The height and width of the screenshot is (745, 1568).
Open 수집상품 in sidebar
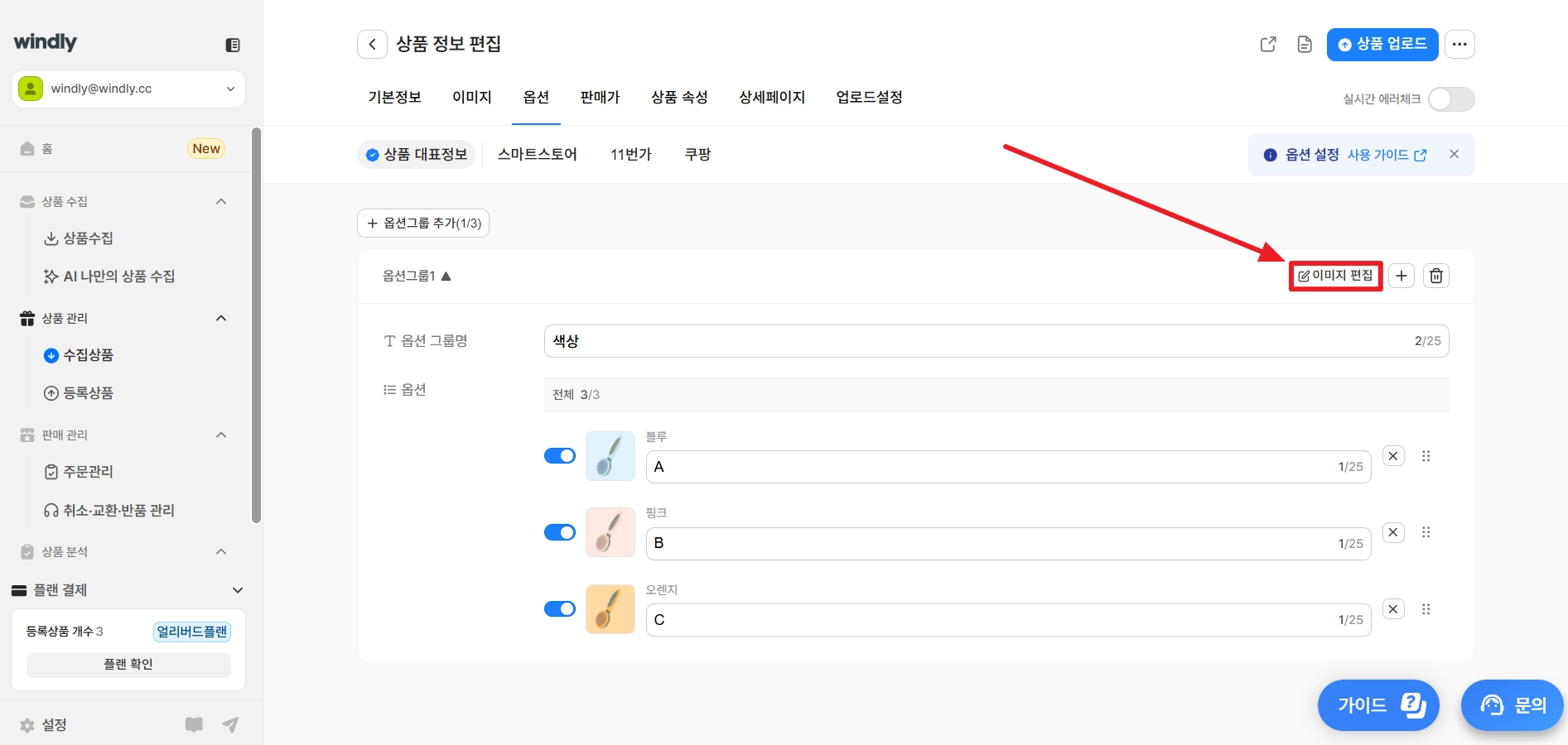click(79, 355)
